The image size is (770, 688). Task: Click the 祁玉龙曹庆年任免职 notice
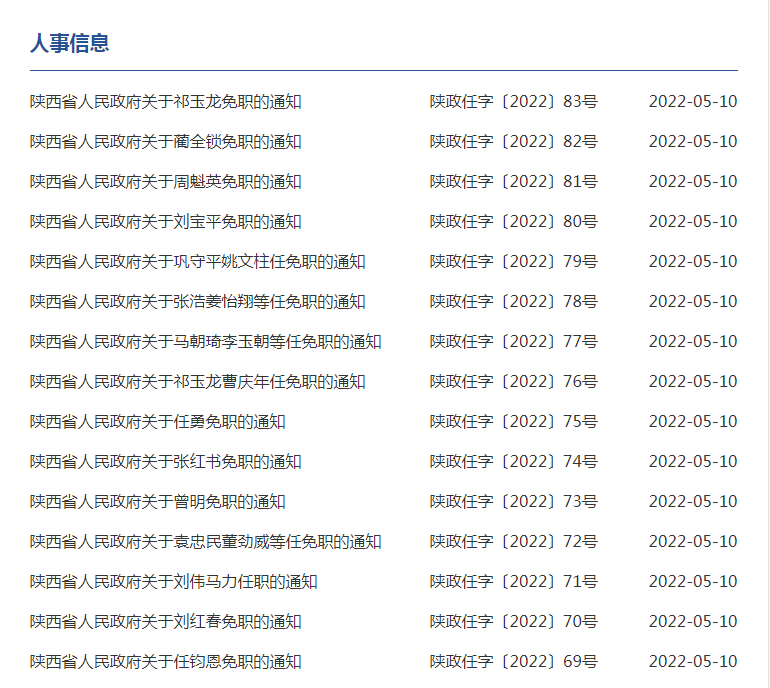[x=197, y=382]
